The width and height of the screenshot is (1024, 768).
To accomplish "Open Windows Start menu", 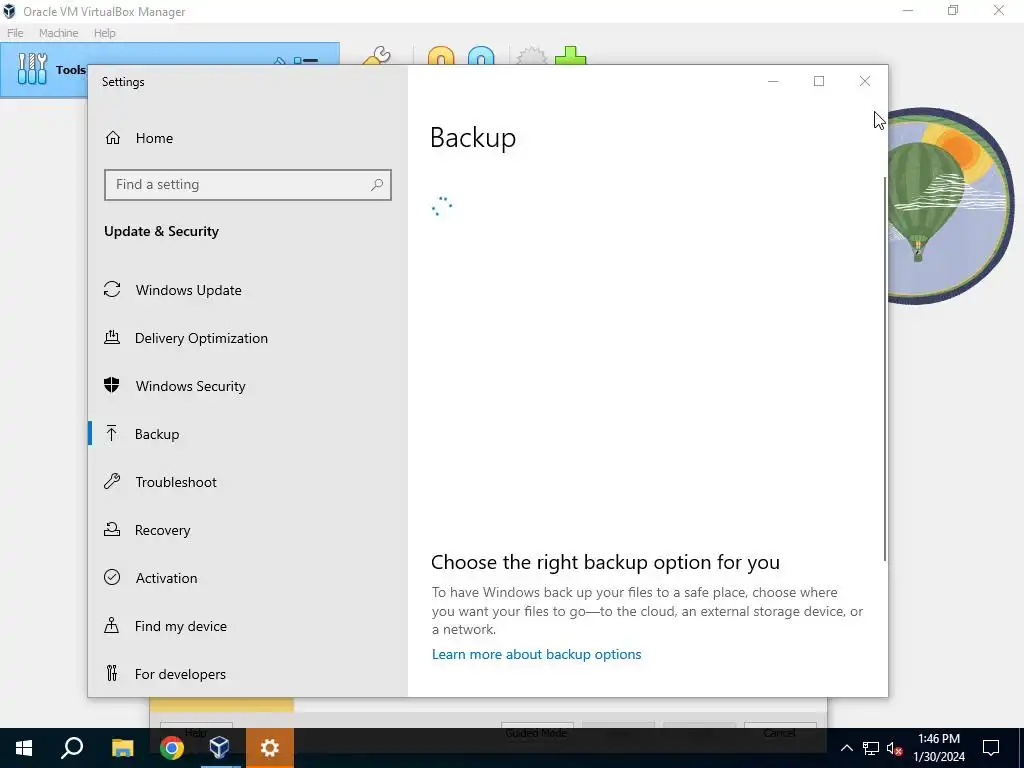I will (24, 748).
